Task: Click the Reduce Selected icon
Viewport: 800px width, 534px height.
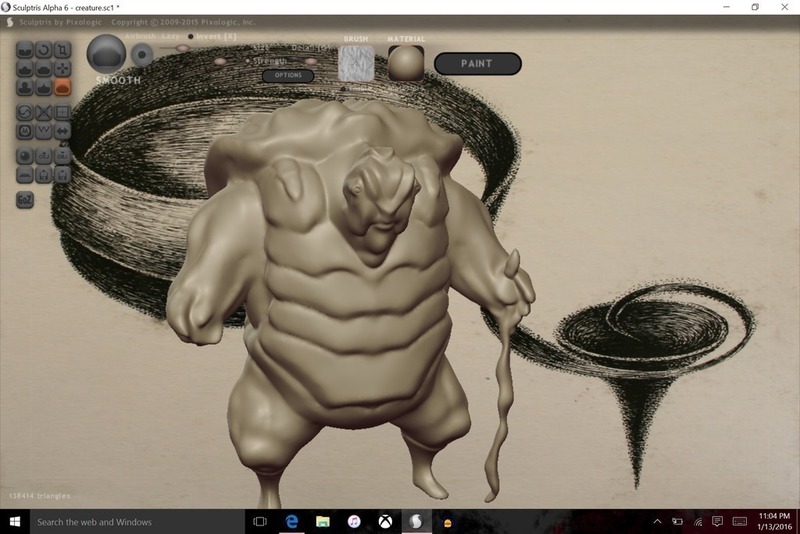Action: click(44, 112)
